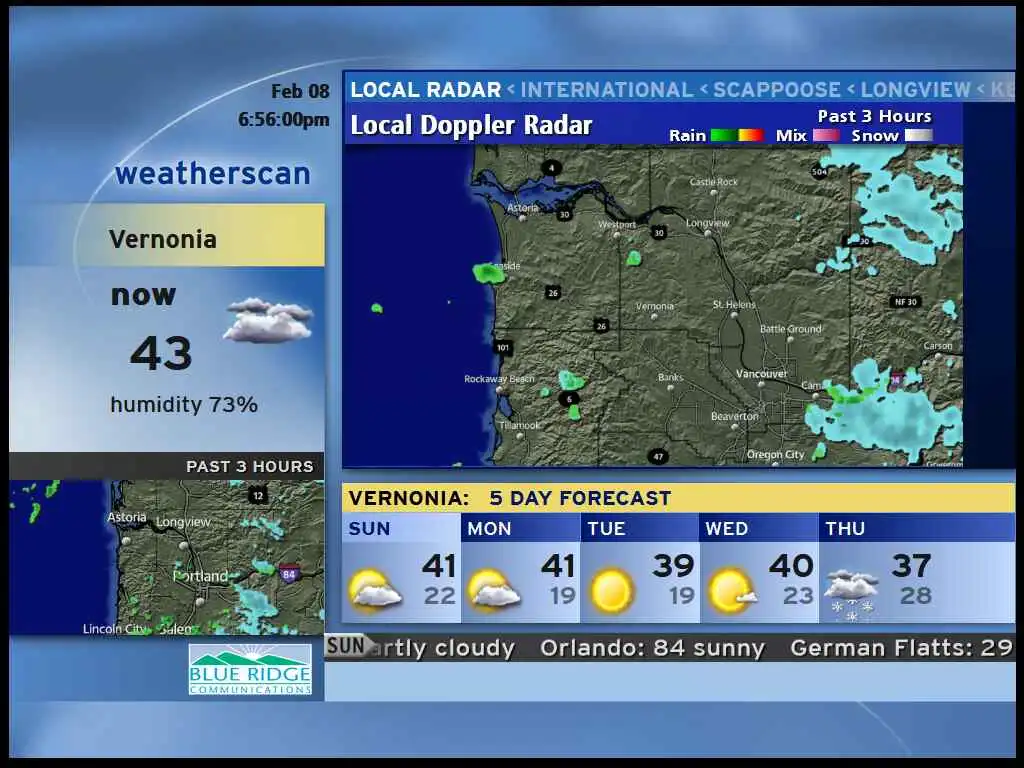Click the route 504 marker on radar
The height and width of the screenshot is (768, 1024).
(x=820, y=172)
